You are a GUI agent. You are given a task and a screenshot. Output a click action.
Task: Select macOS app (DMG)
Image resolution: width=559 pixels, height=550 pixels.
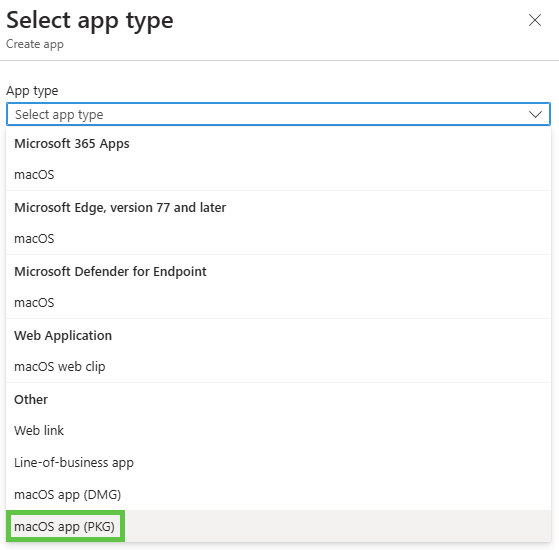278,495
